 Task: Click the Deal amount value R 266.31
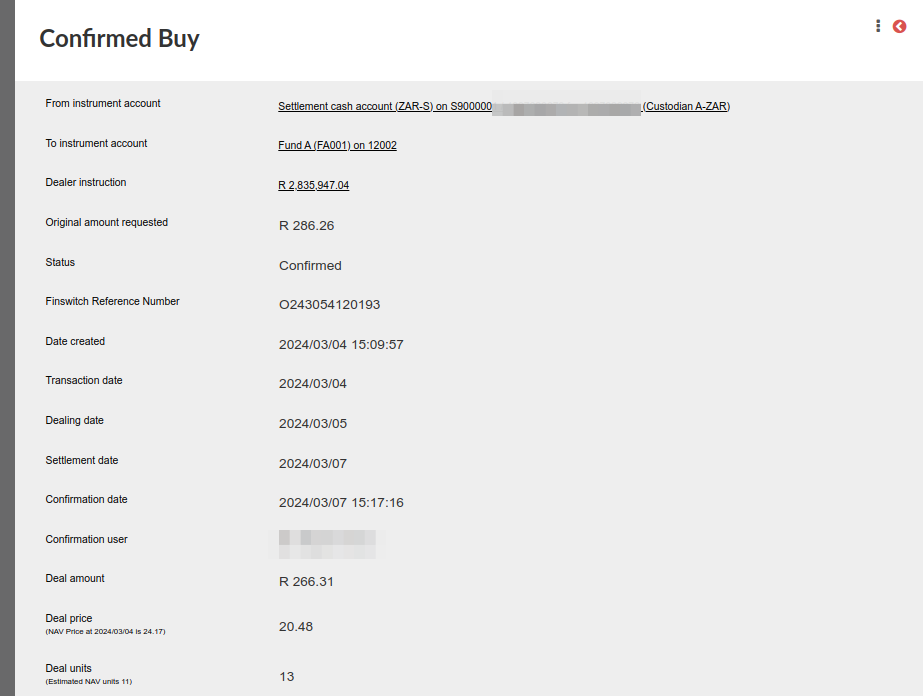306,582
